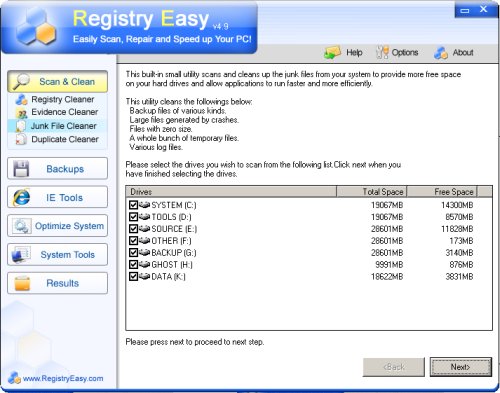Uncheck the BACKUP (G:) drive checkbox
This screenshot has width=500, height=393.
coord(133,252)
